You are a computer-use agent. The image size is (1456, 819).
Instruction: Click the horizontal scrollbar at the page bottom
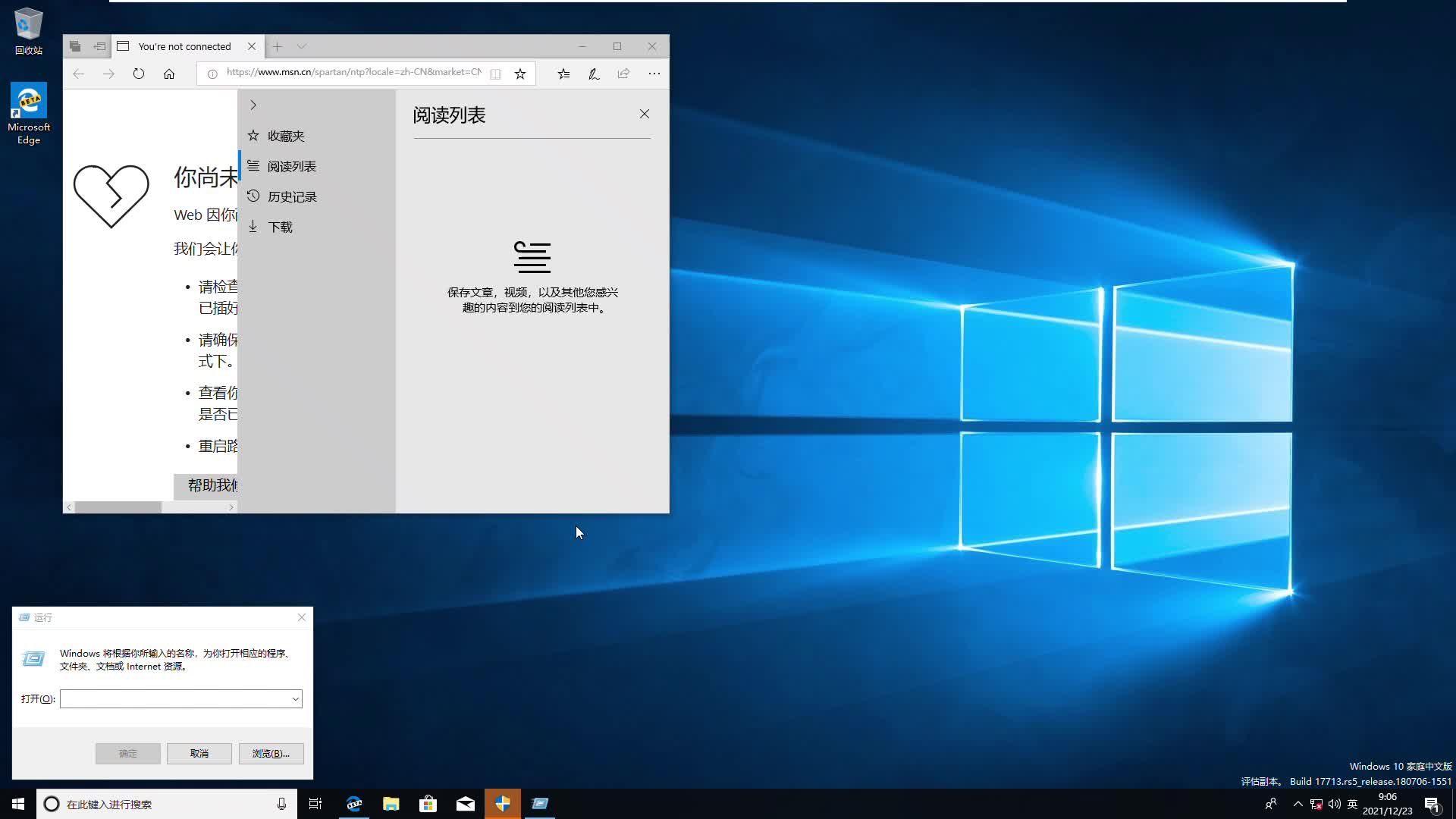coord(119,507)
